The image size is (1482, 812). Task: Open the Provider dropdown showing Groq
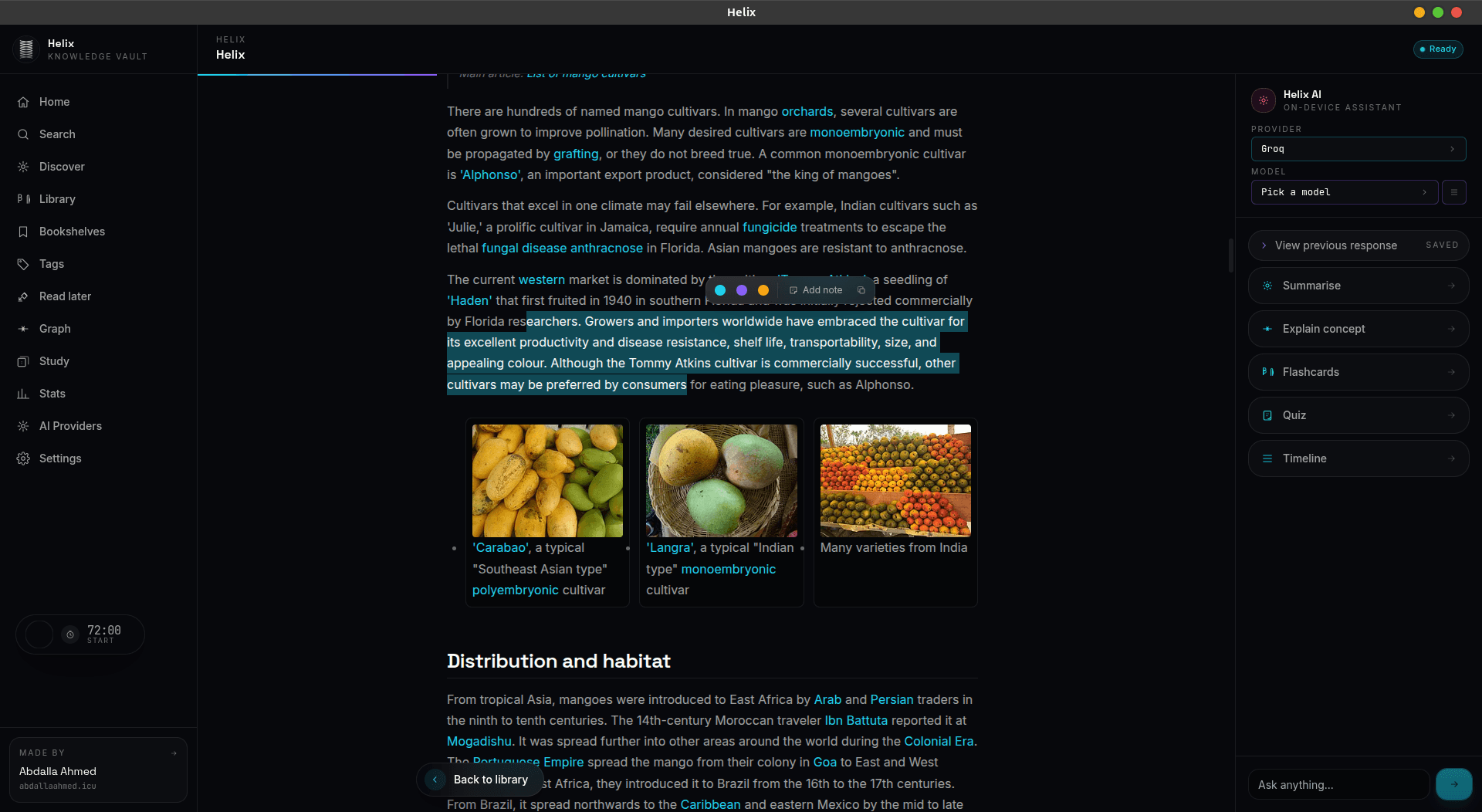click(1358, 149)
